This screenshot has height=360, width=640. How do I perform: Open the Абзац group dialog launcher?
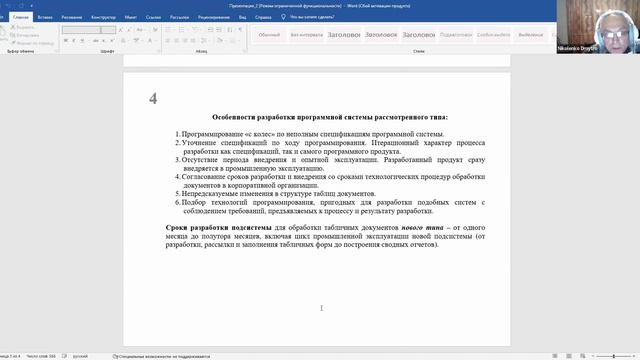pos(244,51)
